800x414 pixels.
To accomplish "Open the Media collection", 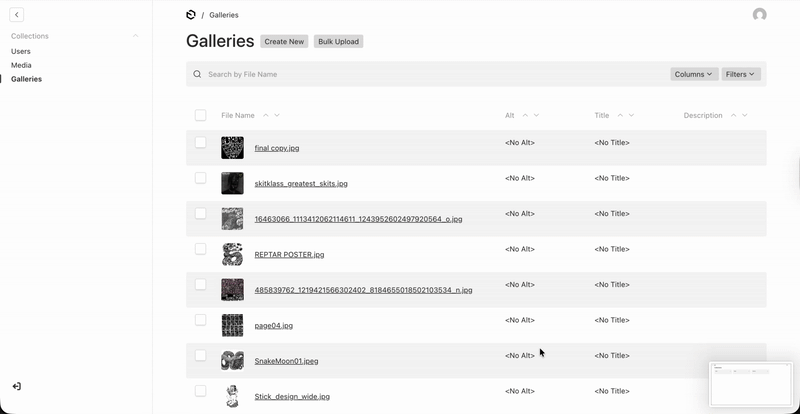I will pyautogui.click(x=21, y=65).
